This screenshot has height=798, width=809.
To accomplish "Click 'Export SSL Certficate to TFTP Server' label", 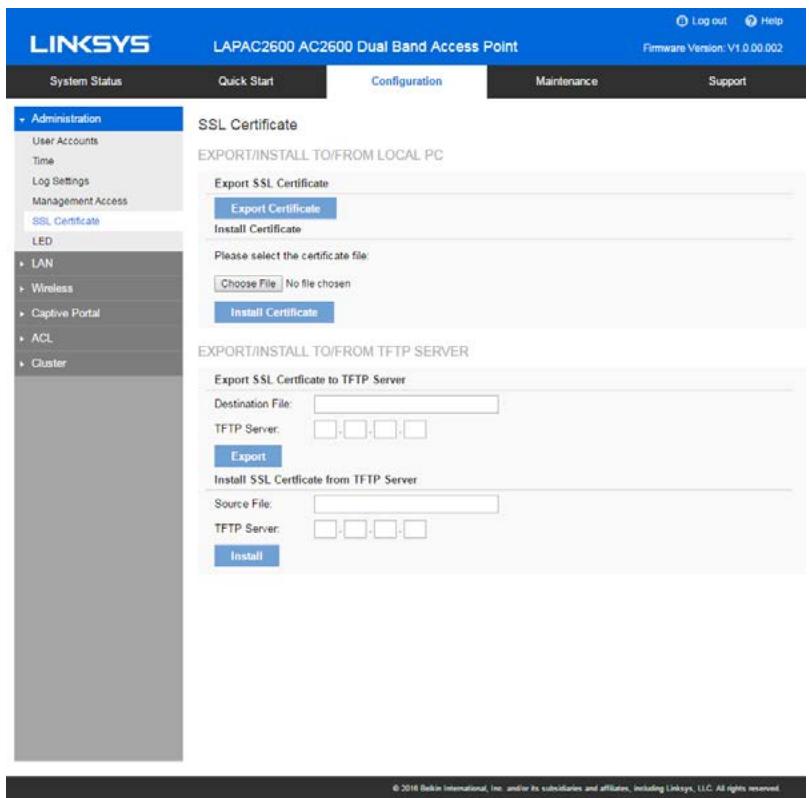I will coord(310,380).
